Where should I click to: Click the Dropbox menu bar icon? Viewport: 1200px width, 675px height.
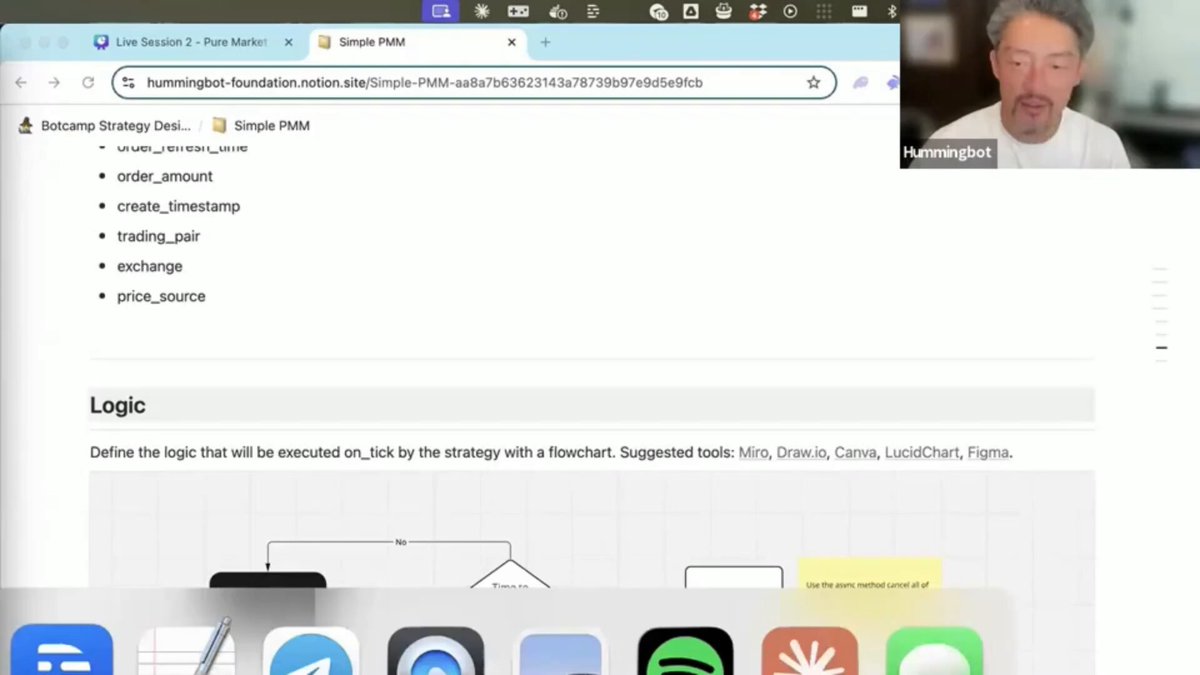point(757,11)
